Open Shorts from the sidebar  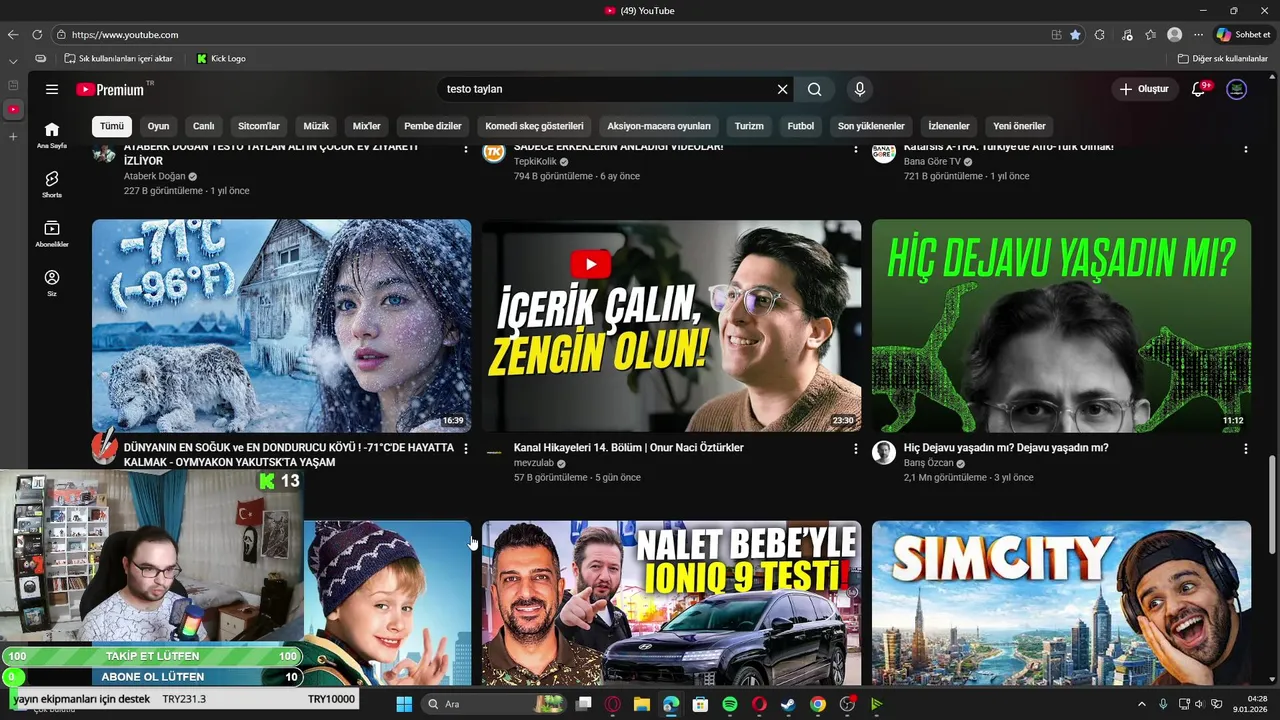(52, 184)
